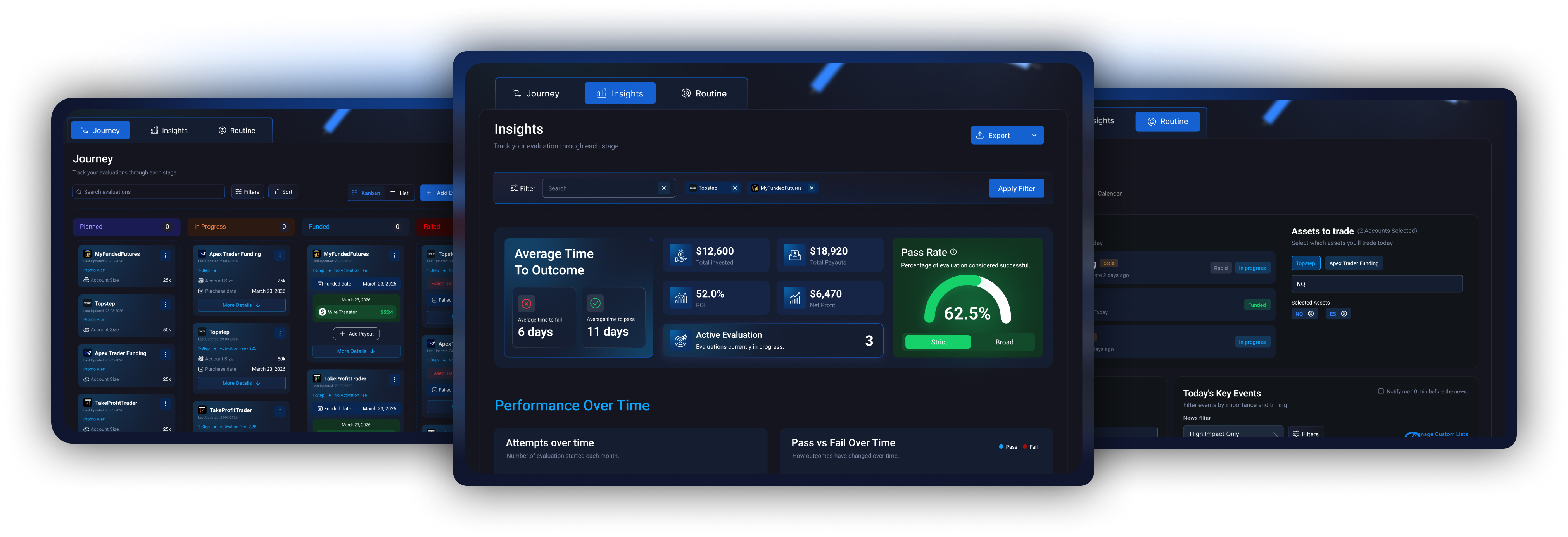Expand More Details on In Progress Apex card
Viewport: 1568px width, 537px height.
[241, 305]
